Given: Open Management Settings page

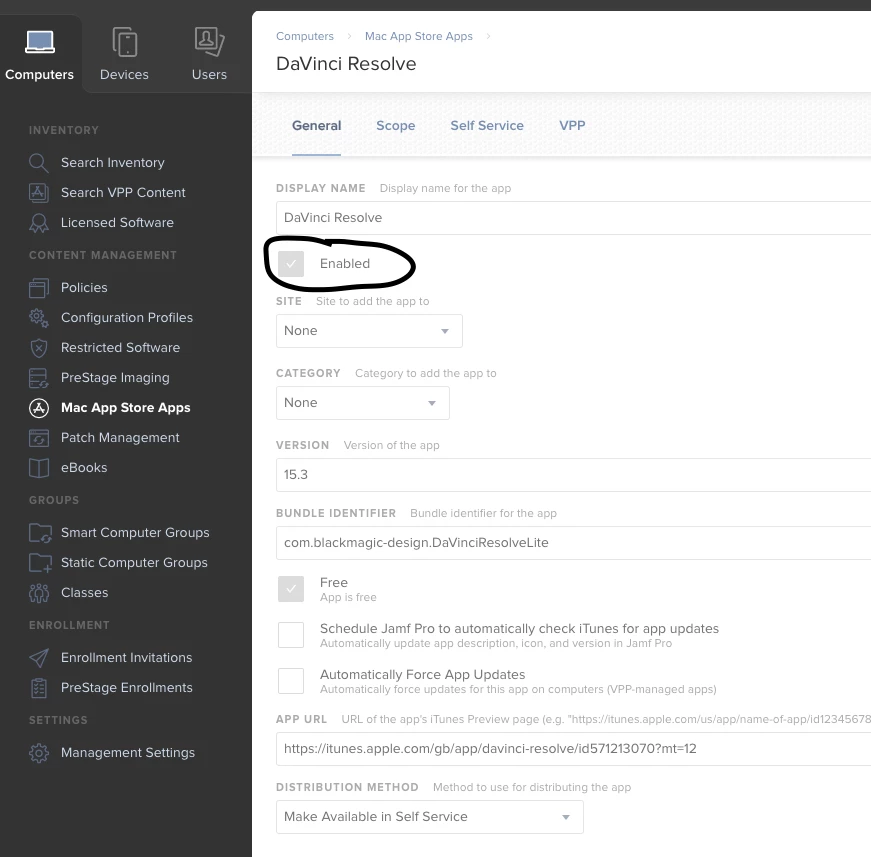Looking at the screenshot, I should [x=128, y=753].
